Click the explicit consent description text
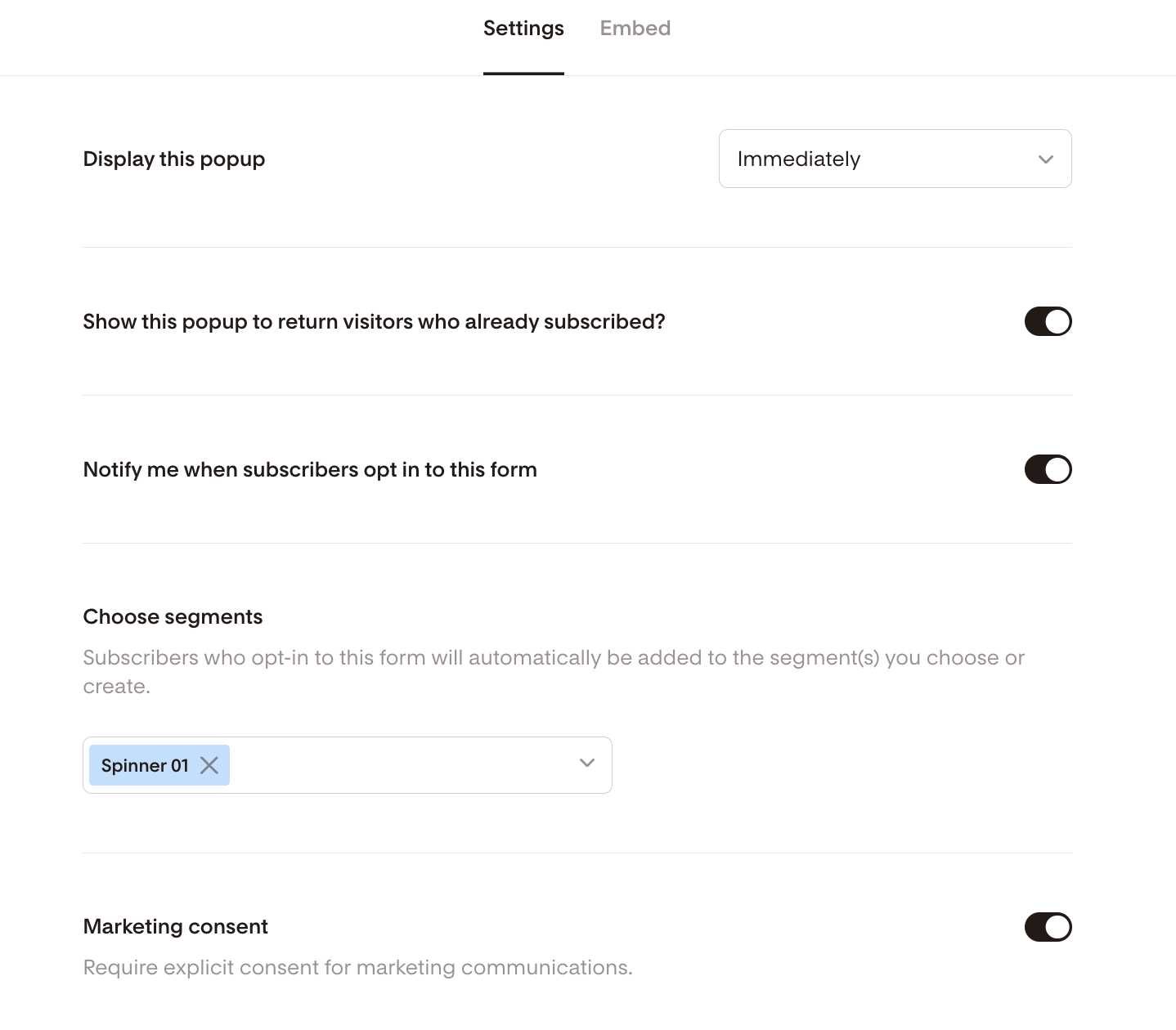 click(x=357, y=968)
